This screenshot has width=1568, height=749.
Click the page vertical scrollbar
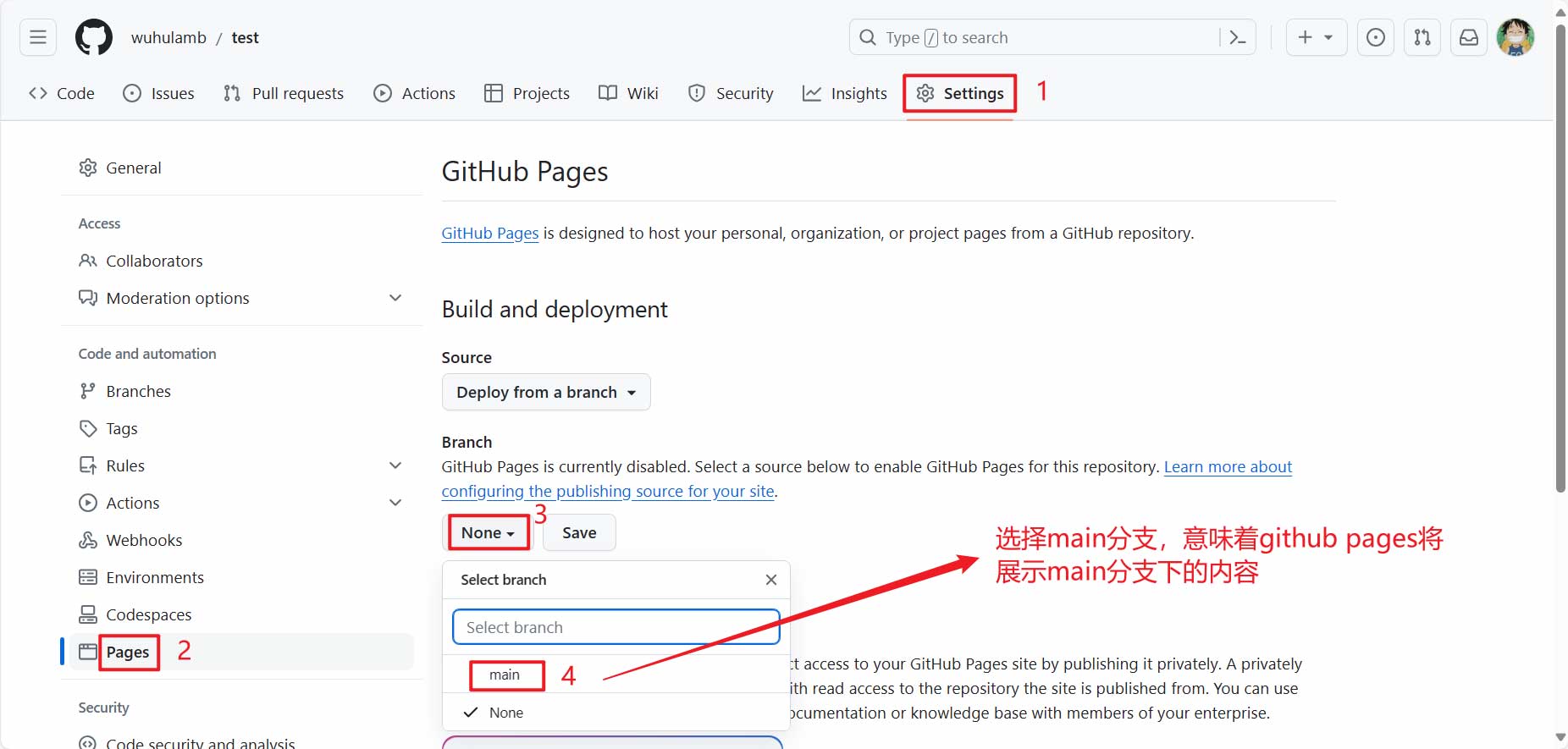[1560, 258]
